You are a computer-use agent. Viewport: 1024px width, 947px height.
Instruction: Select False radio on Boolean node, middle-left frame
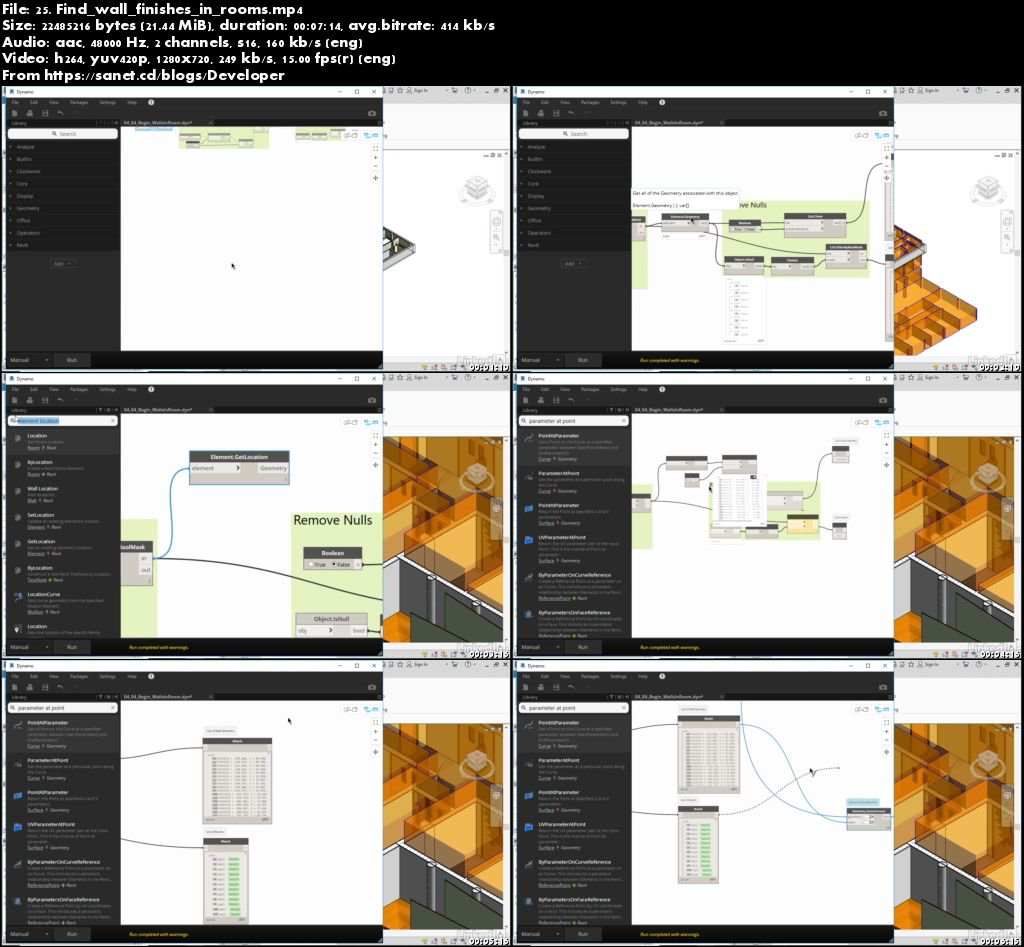click(334, 564)
